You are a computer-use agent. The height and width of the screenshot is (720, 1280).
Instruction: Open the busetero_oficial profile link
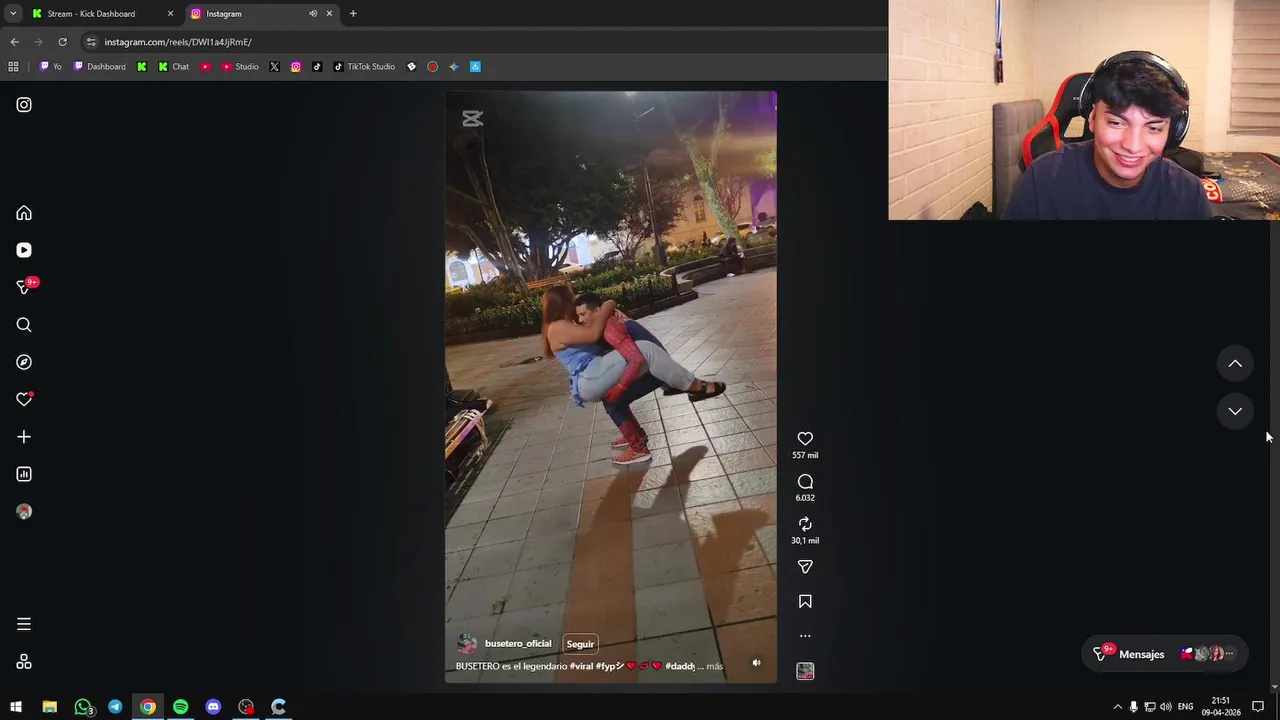click(x=518, y=644)
